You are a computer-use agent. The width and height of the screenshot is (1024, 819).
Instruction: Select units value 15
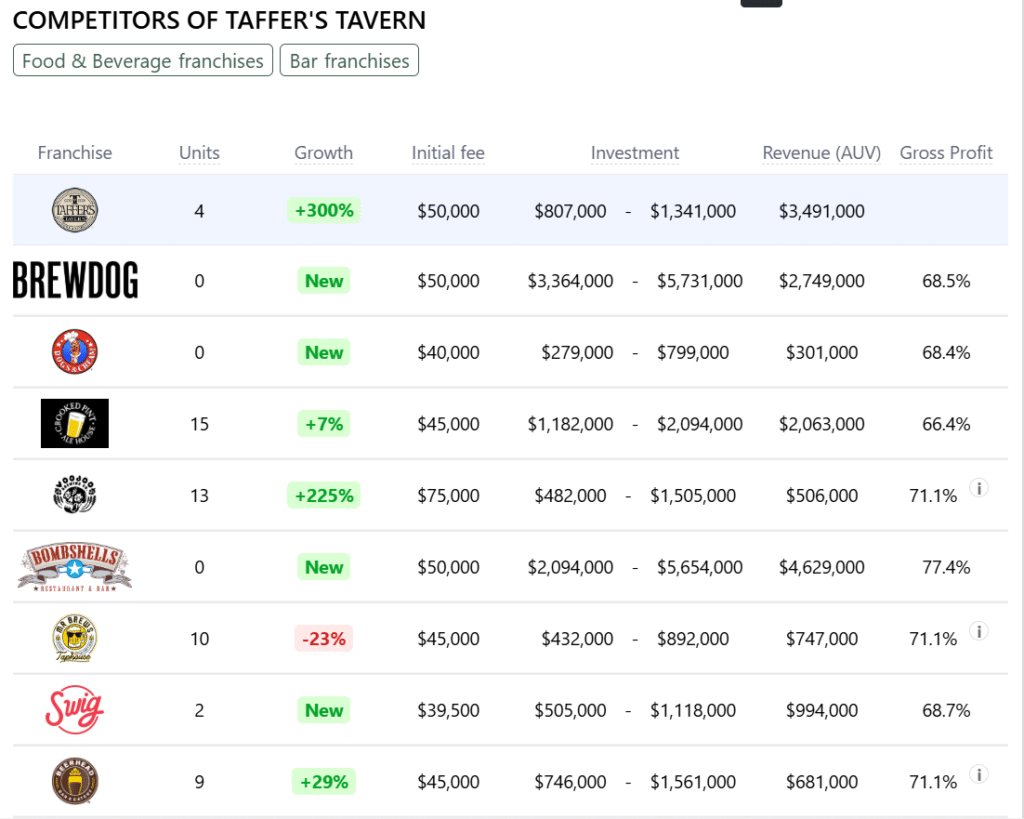coord(199,424)
